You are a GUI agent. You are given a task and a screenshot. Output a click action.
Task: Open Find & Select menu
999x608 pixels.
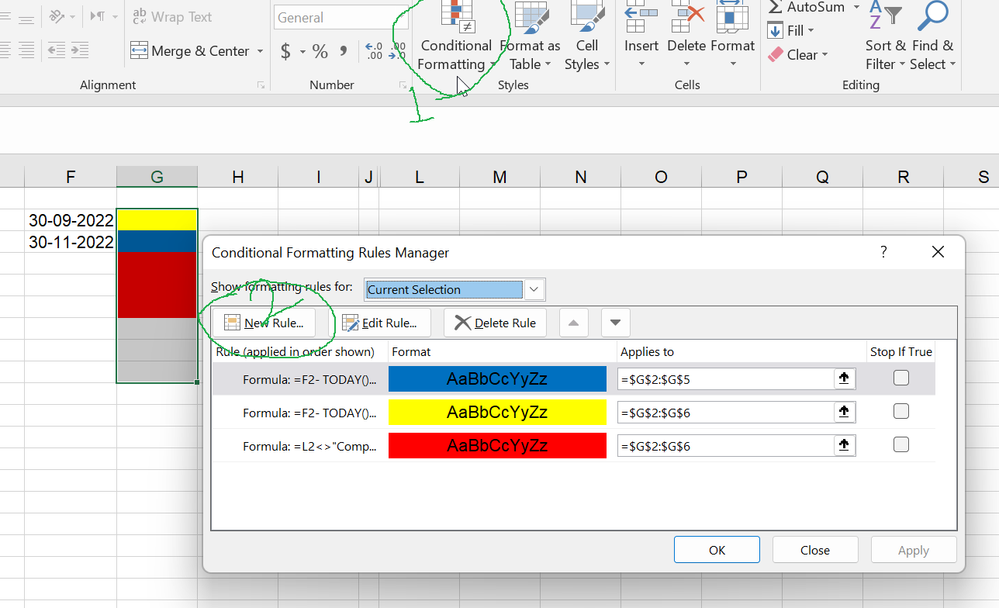933,37
